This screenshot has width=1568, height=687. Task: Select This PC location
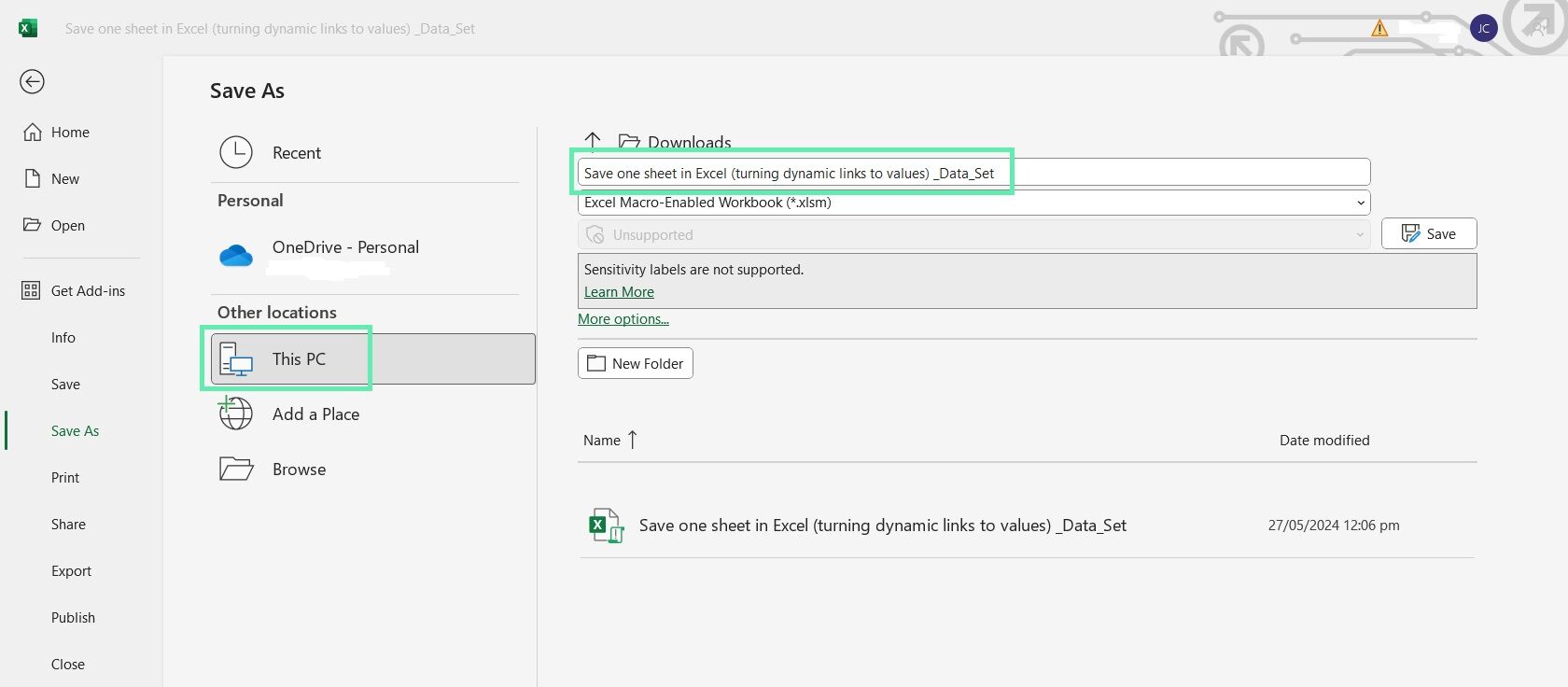(373, 359)
